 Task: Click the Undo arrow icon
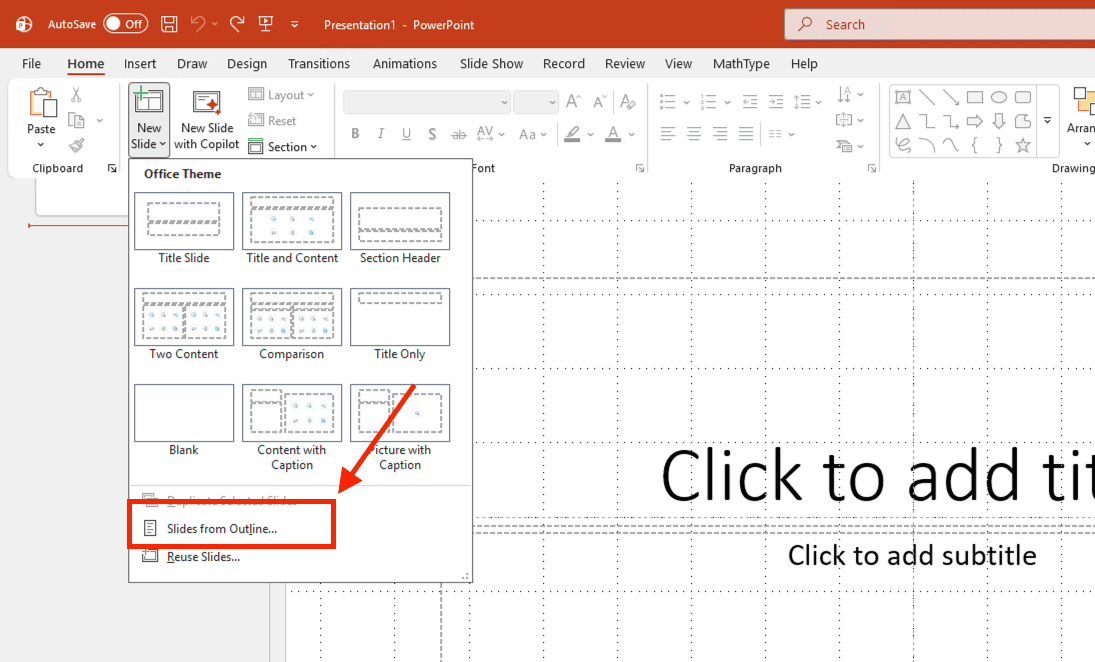pos(198,24)
